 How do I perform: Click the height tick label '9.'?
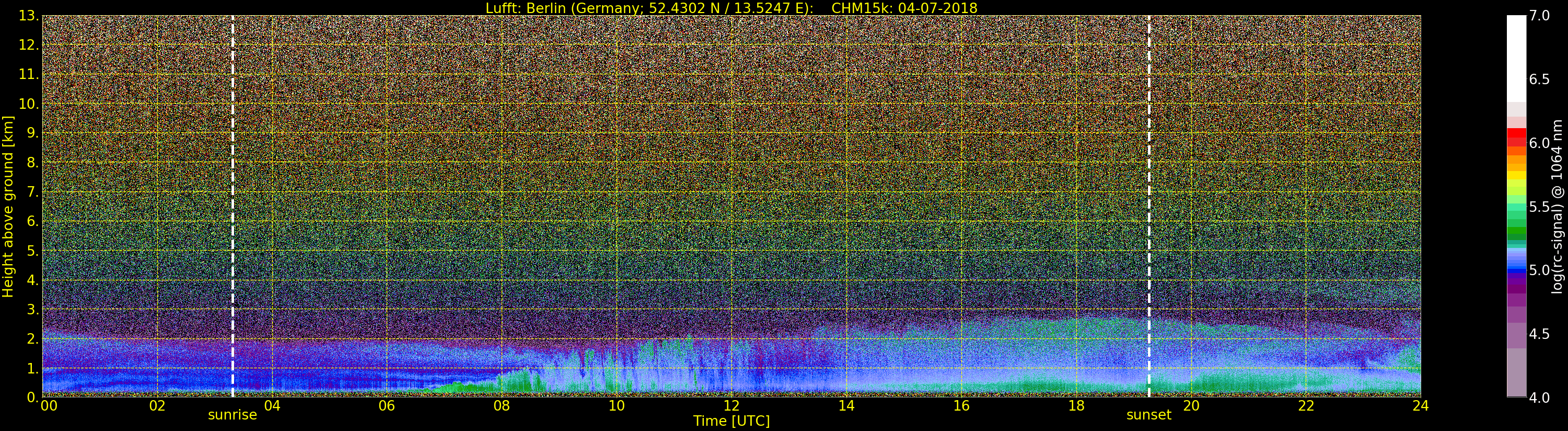[x=32, y=133]
